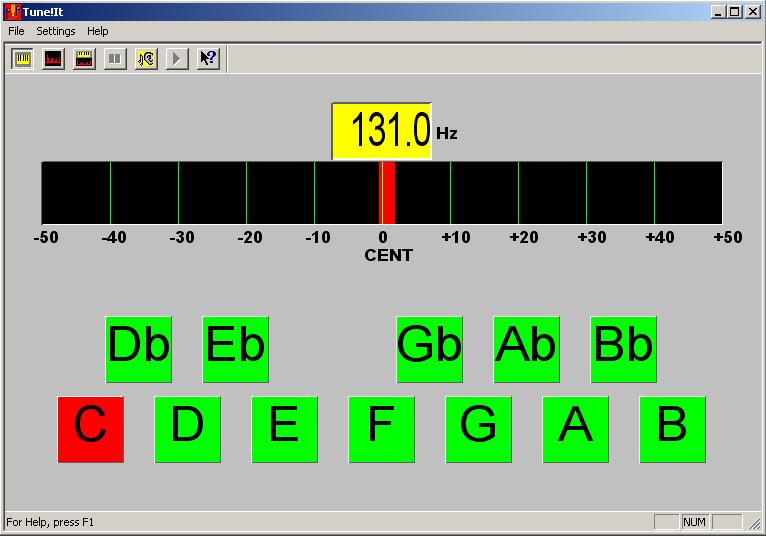Open the Settings menu
Screen dimensions: 766x536
point(56,31)
